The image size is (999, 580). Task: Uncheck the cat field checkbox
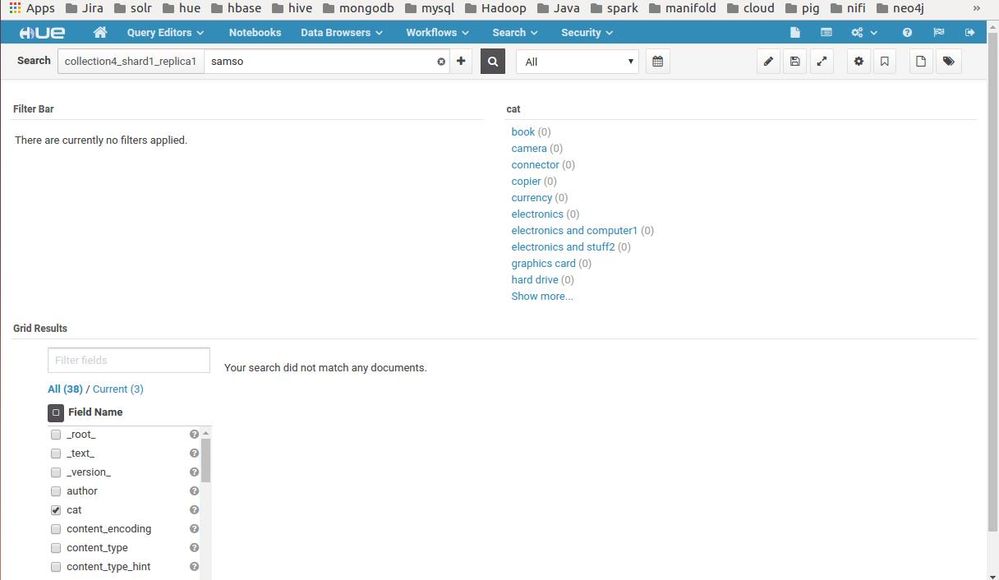(x=55, y=510)
